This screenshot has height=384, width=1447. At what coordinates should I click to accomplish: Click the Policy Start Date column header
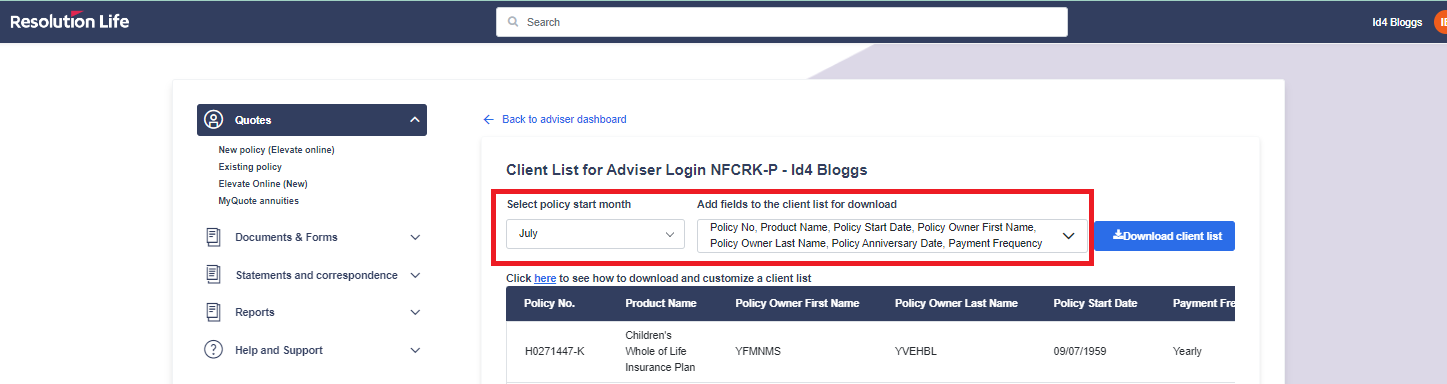tap(1095, 303)
